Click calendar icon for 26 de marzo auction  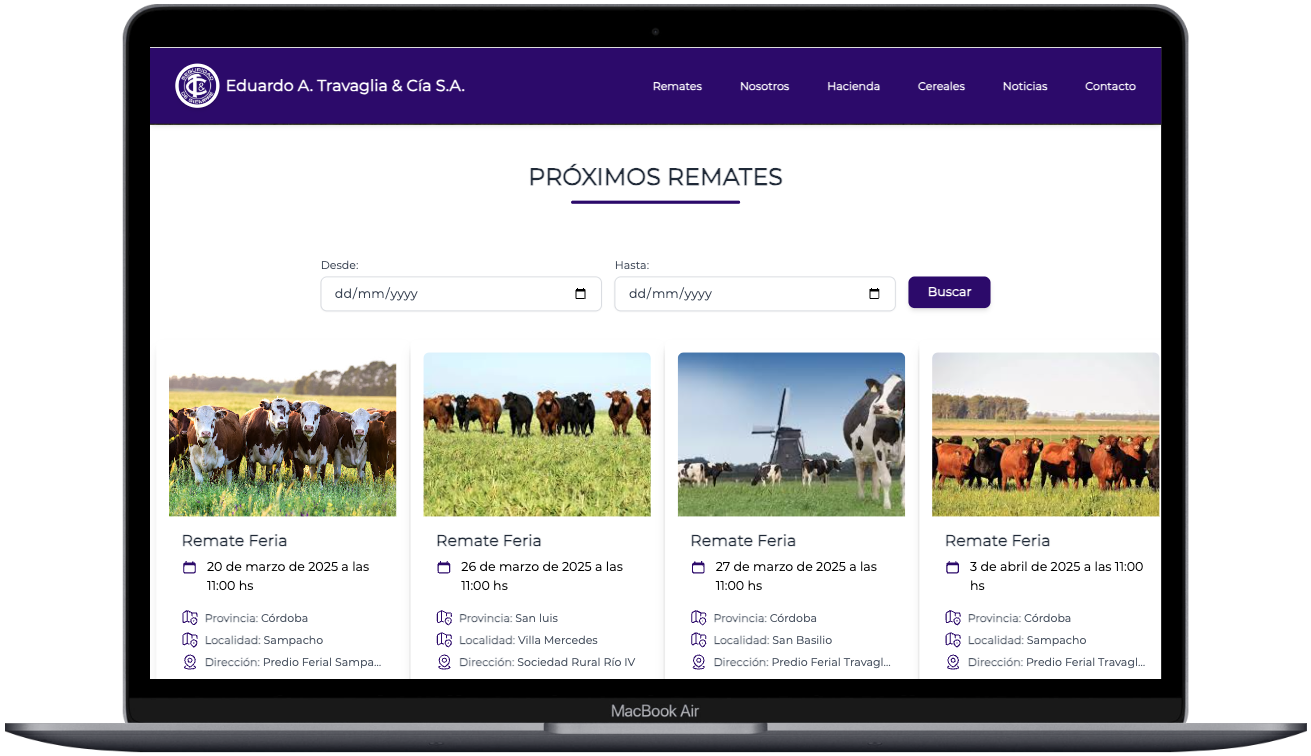[x=444, y=568]
